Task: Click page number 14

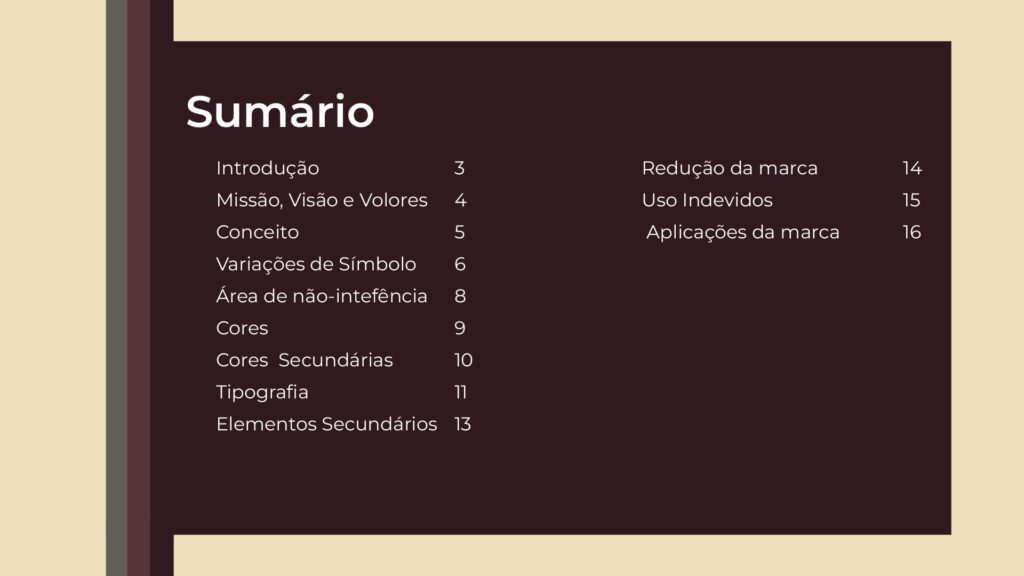Action: [912, 168]
